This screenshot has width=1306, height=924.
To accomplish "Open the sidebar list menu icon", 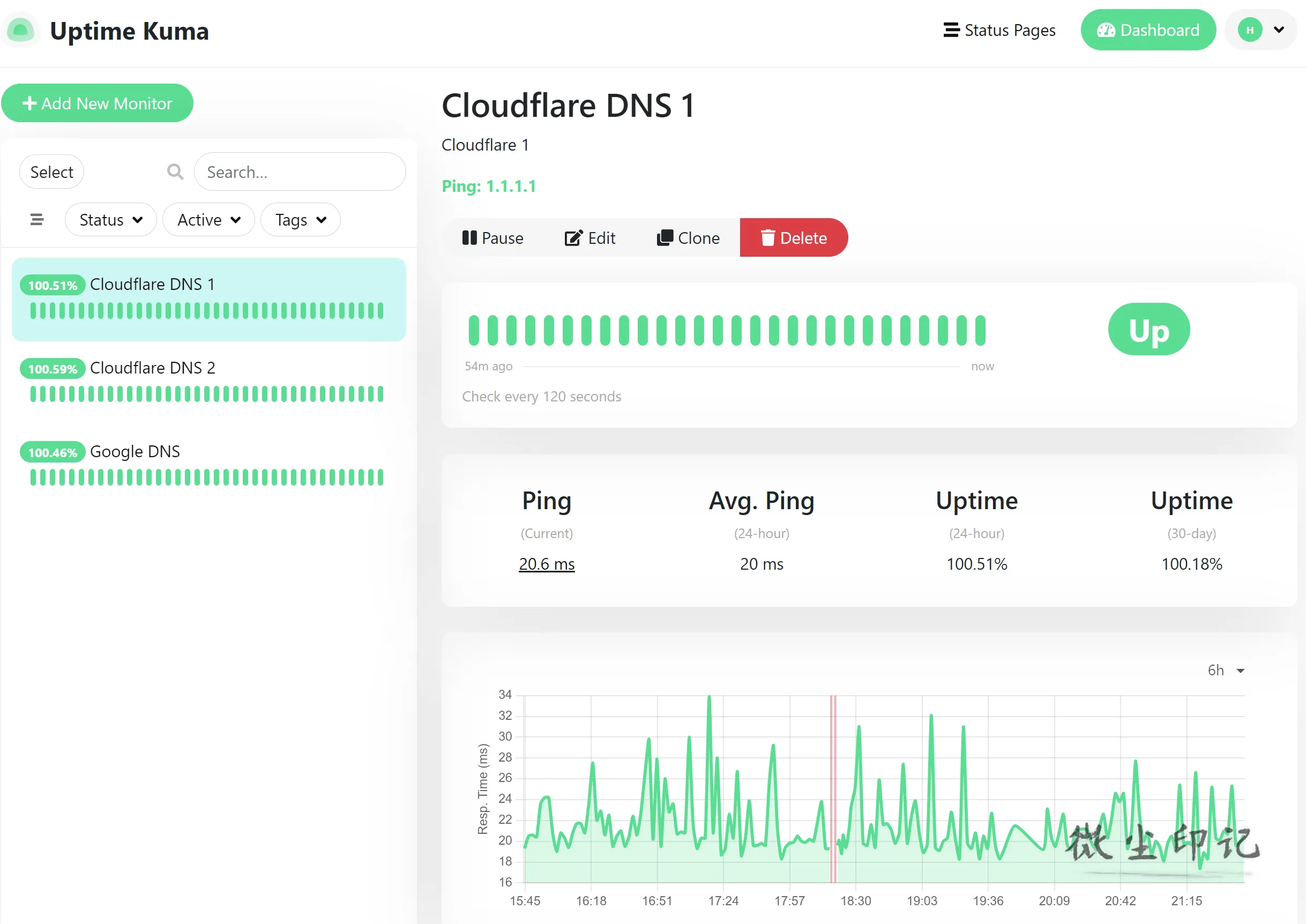I will tap(37, 219).
